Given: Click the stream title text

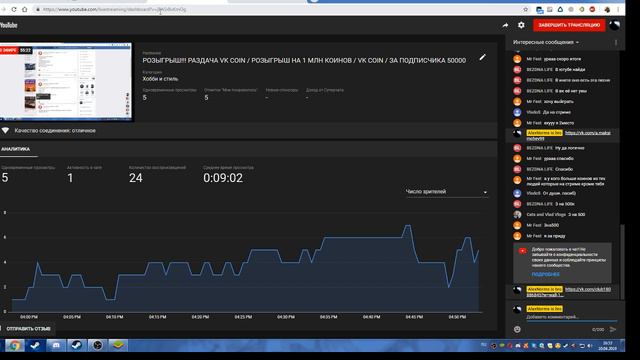Looking at the screenshot, I should [x=304, y=60].
